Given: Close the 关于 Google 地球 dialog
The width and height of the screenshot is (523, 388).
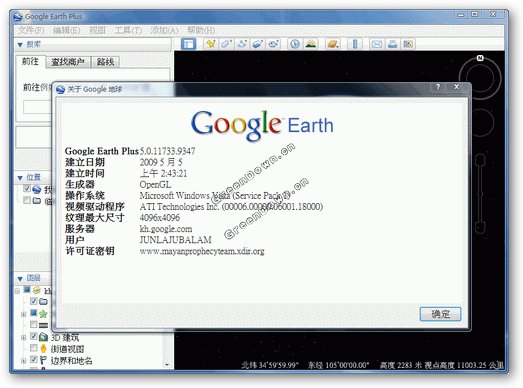Looking at the screenshot, I should pos(457,87).
